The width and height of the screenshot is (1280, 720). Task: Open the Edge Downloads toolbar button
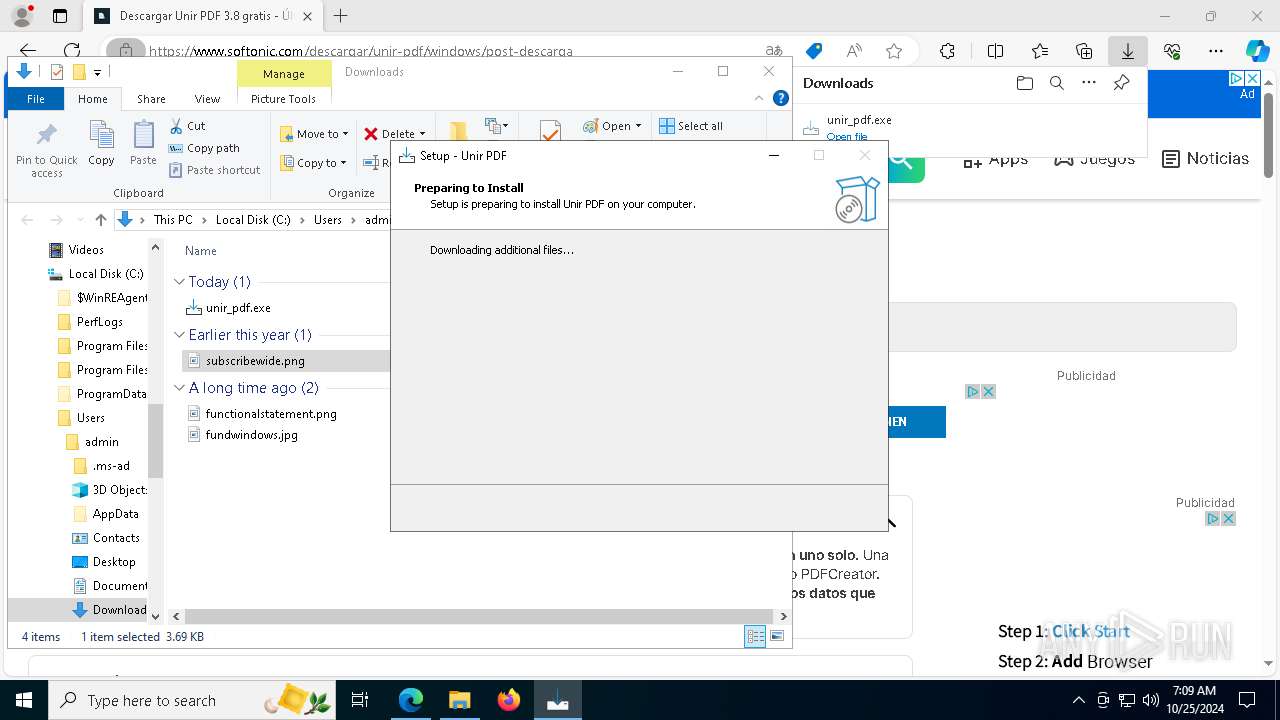coord(1127,51)
